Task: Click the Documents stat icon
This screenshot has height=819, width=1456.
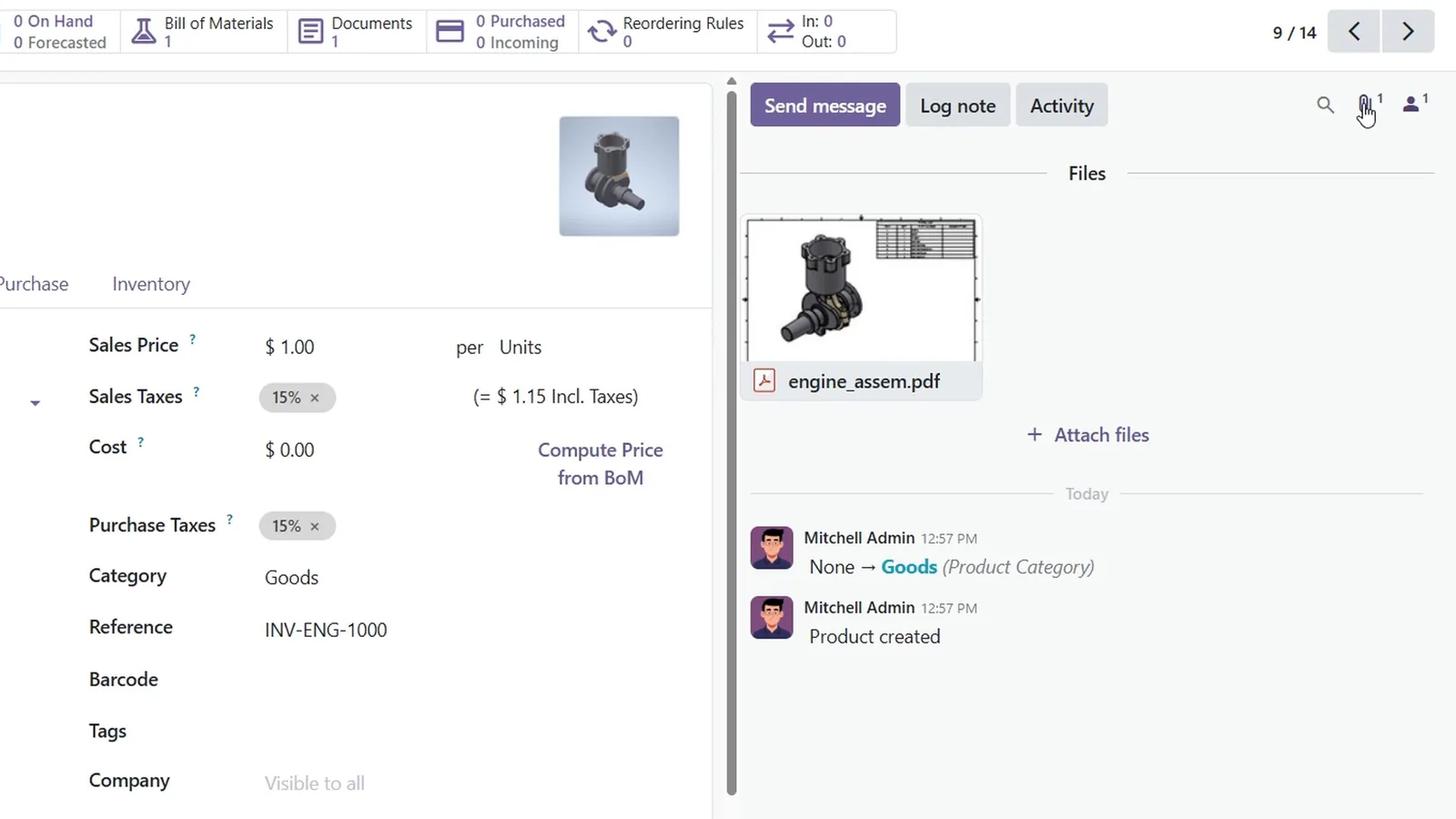Action: click(x=310, y=32)
